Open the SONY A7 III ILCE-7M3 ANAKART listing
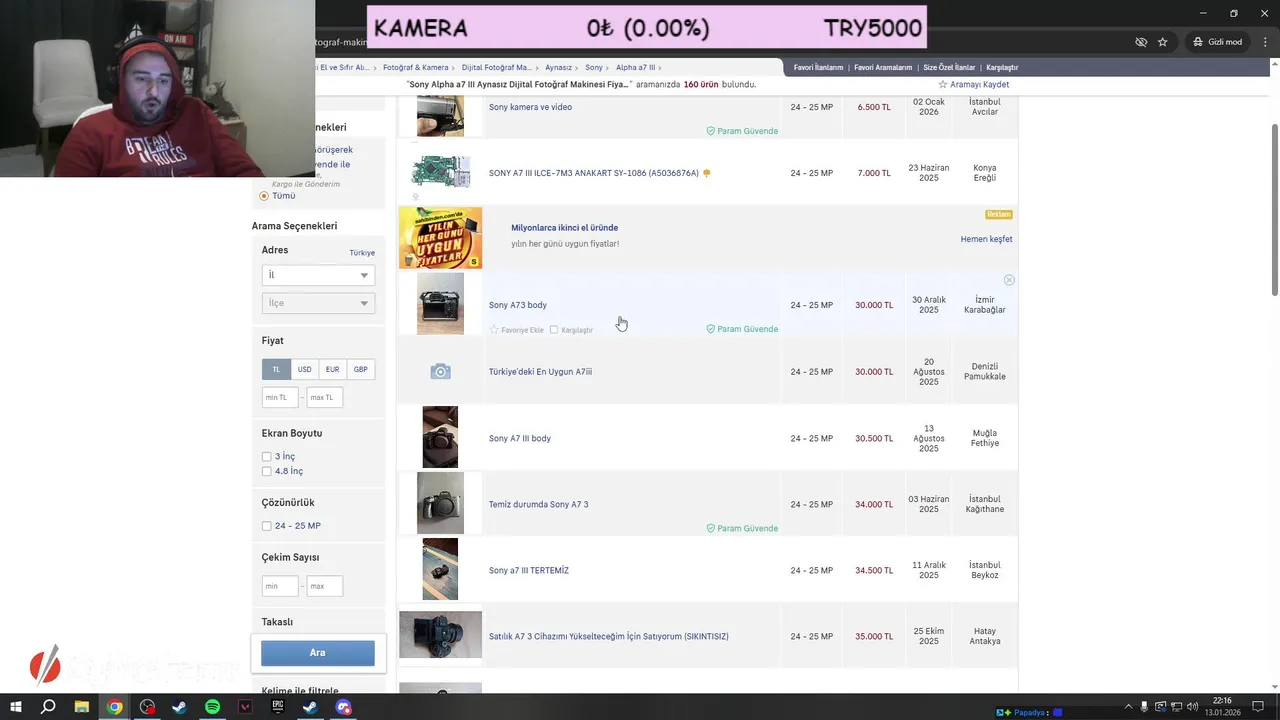Image resolution: width=1280 pixels, height=720 pixels. (594, 173)
